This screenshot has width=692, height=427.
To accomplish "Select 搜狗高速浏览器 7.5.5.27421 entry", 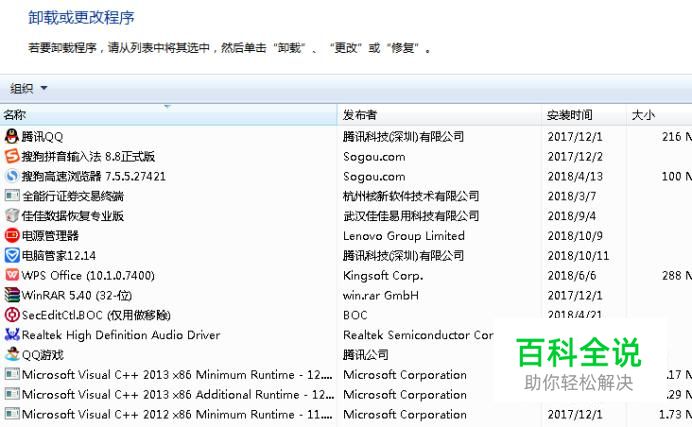I will 94,176.
